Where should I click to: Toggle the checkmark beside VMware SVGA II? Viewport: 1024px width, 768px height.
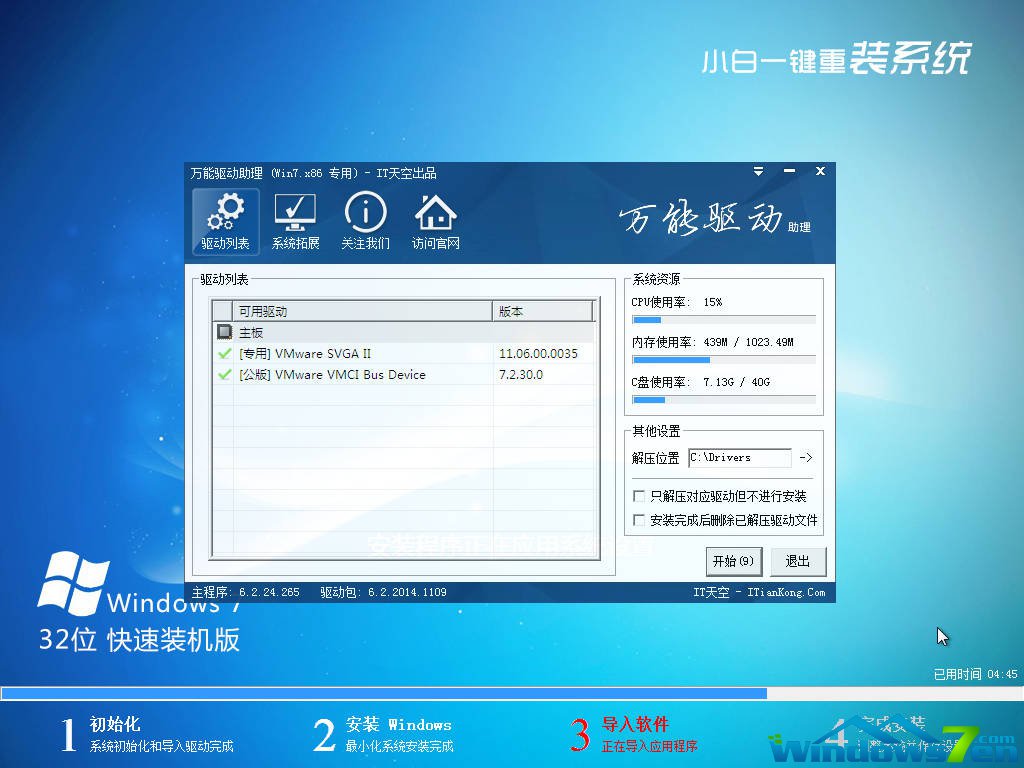pyautogui.click(x=224, y=353)
